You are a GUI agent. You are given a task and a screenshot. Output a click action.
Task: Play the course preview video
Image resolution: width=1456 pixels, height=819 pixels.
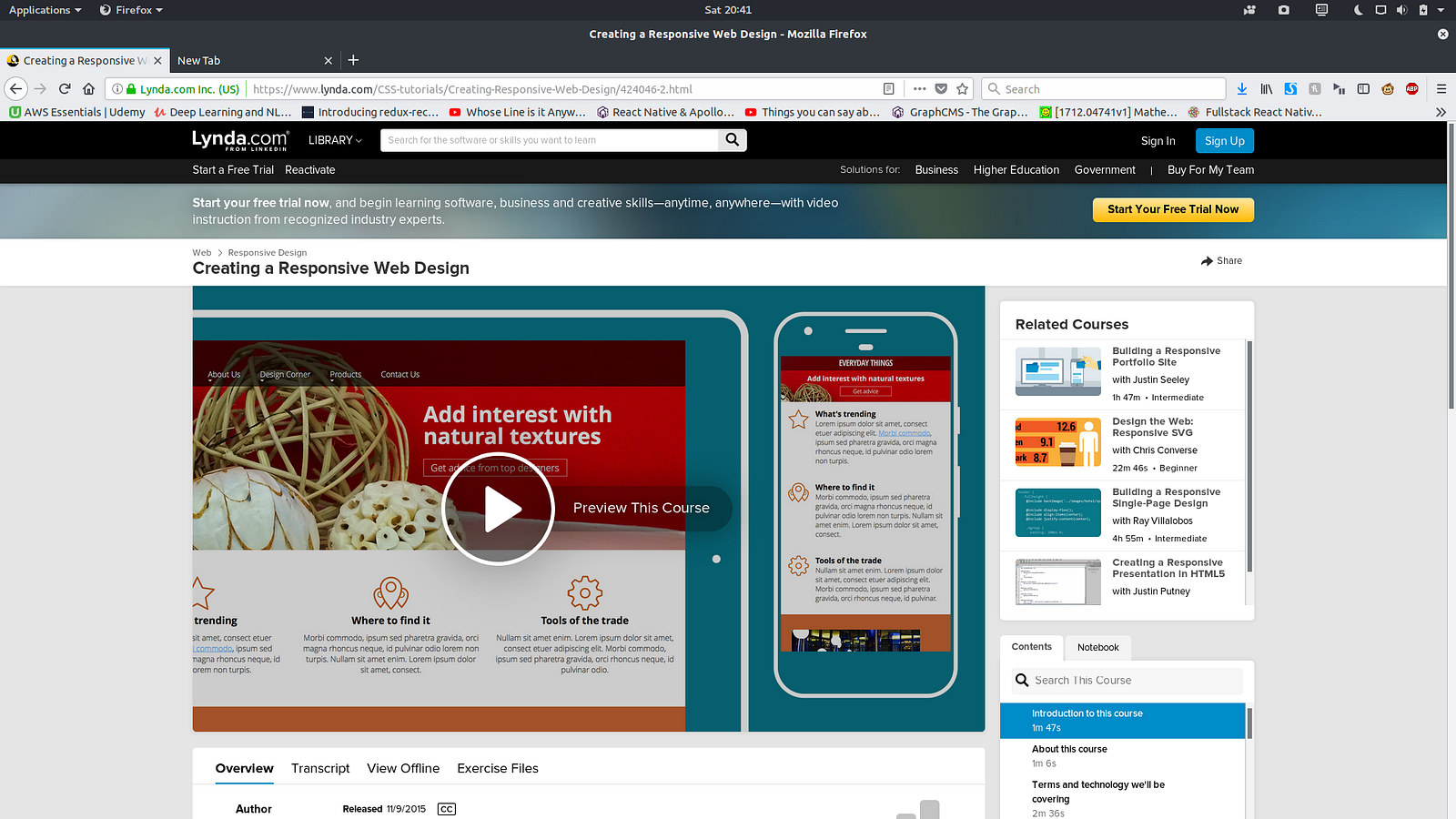[x=498, y=509]
